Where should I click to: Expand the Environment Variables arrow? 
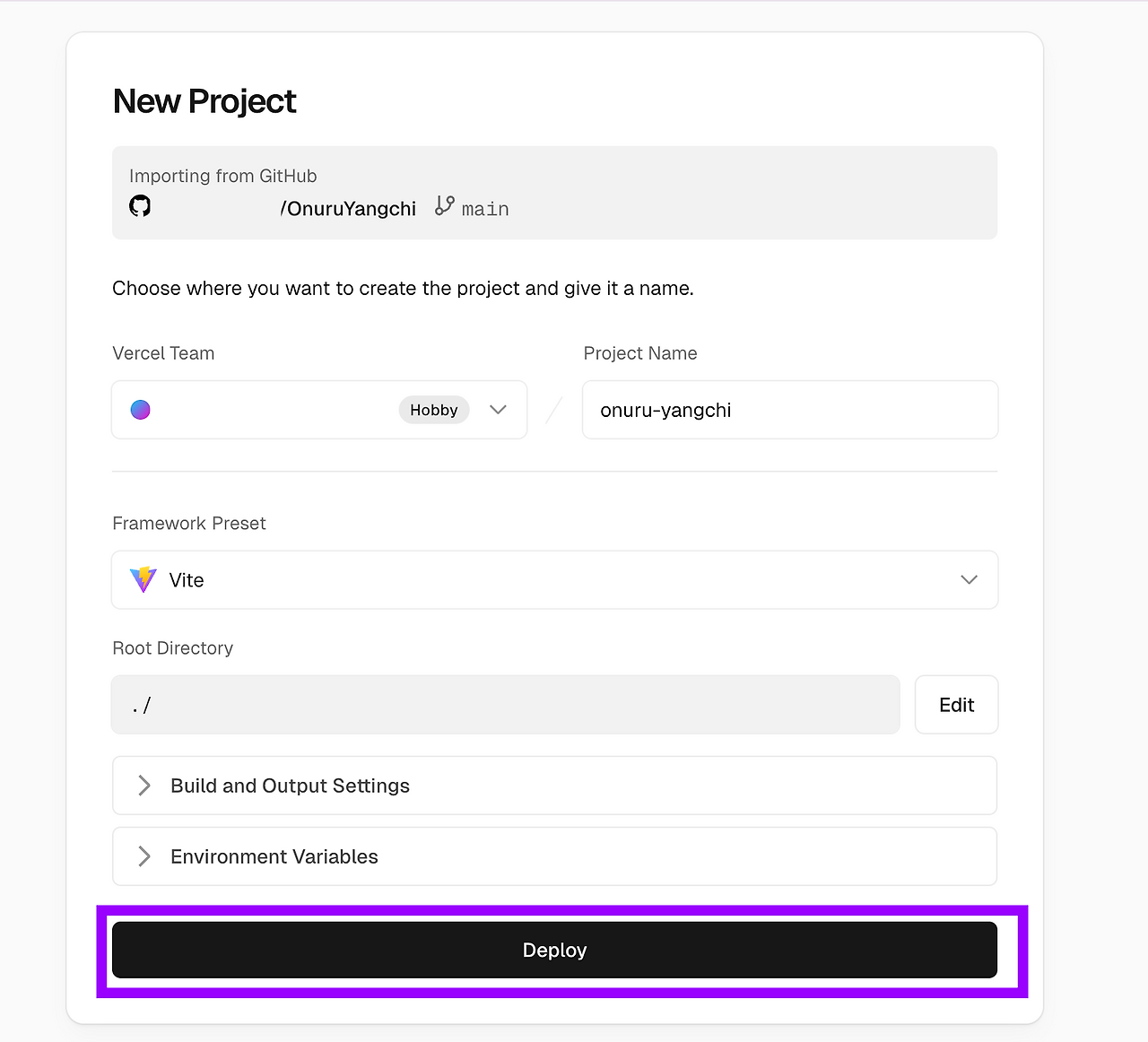coord(143,856)
